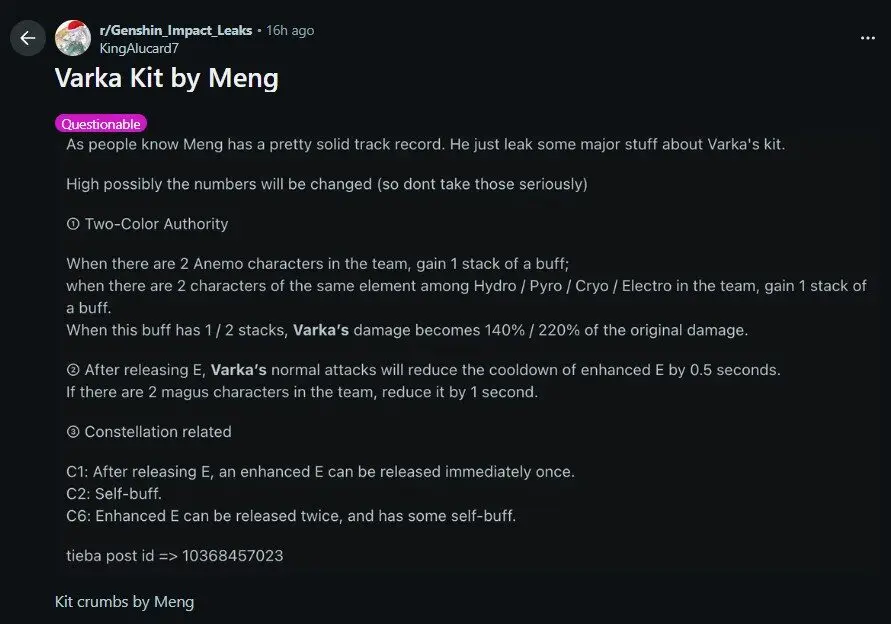Click the back arrow button
Screen dimensions: 891x624
pyautogui.click(x=27, y=38)
